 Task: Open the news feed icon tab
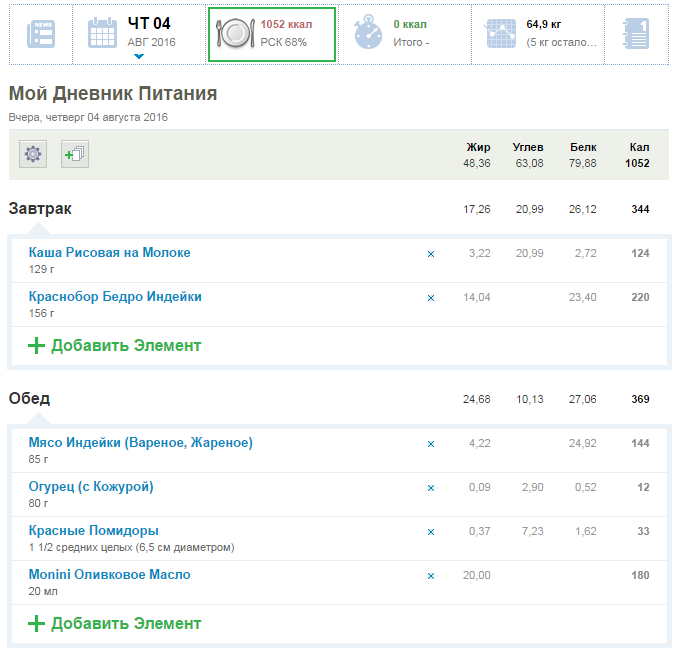41,34
